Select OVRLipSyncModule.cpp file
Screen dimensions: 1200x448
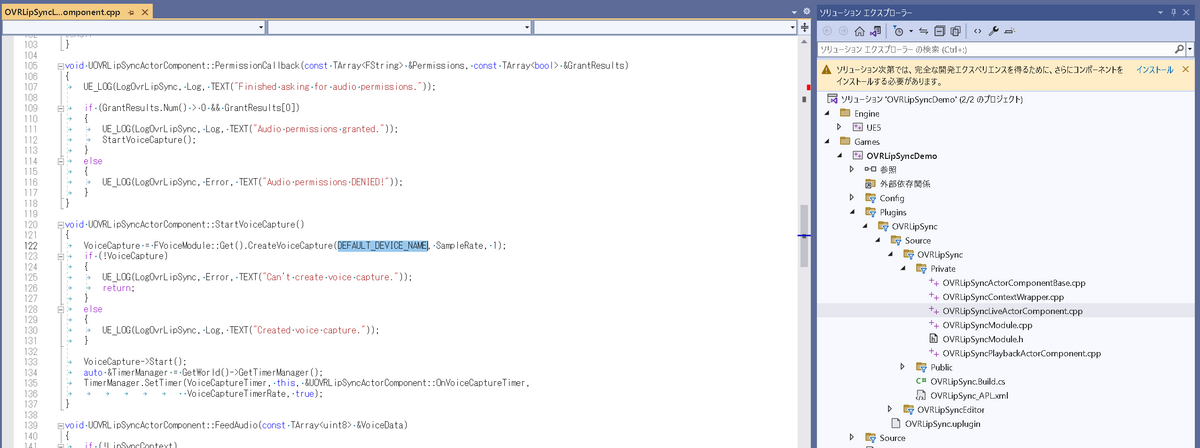point(985,325)
